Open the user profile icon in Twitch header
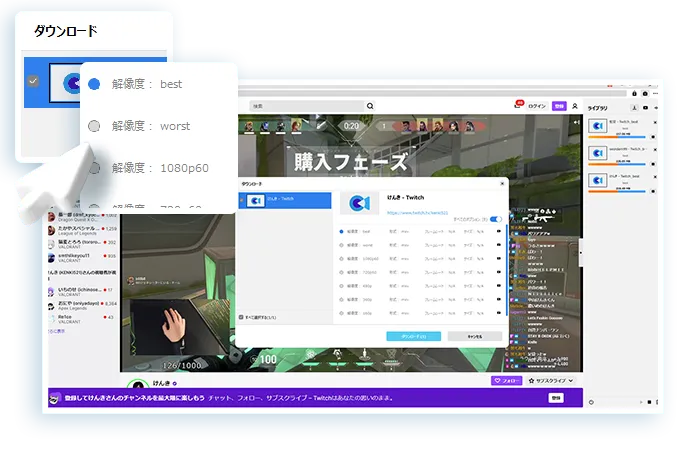 coord(575,106)
